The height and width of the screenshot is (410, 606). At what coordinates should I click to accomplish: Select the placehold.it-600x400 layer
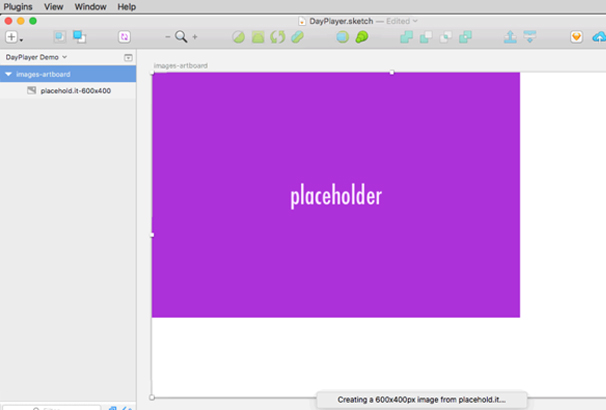pyautogui.click(x=75, y=90)
